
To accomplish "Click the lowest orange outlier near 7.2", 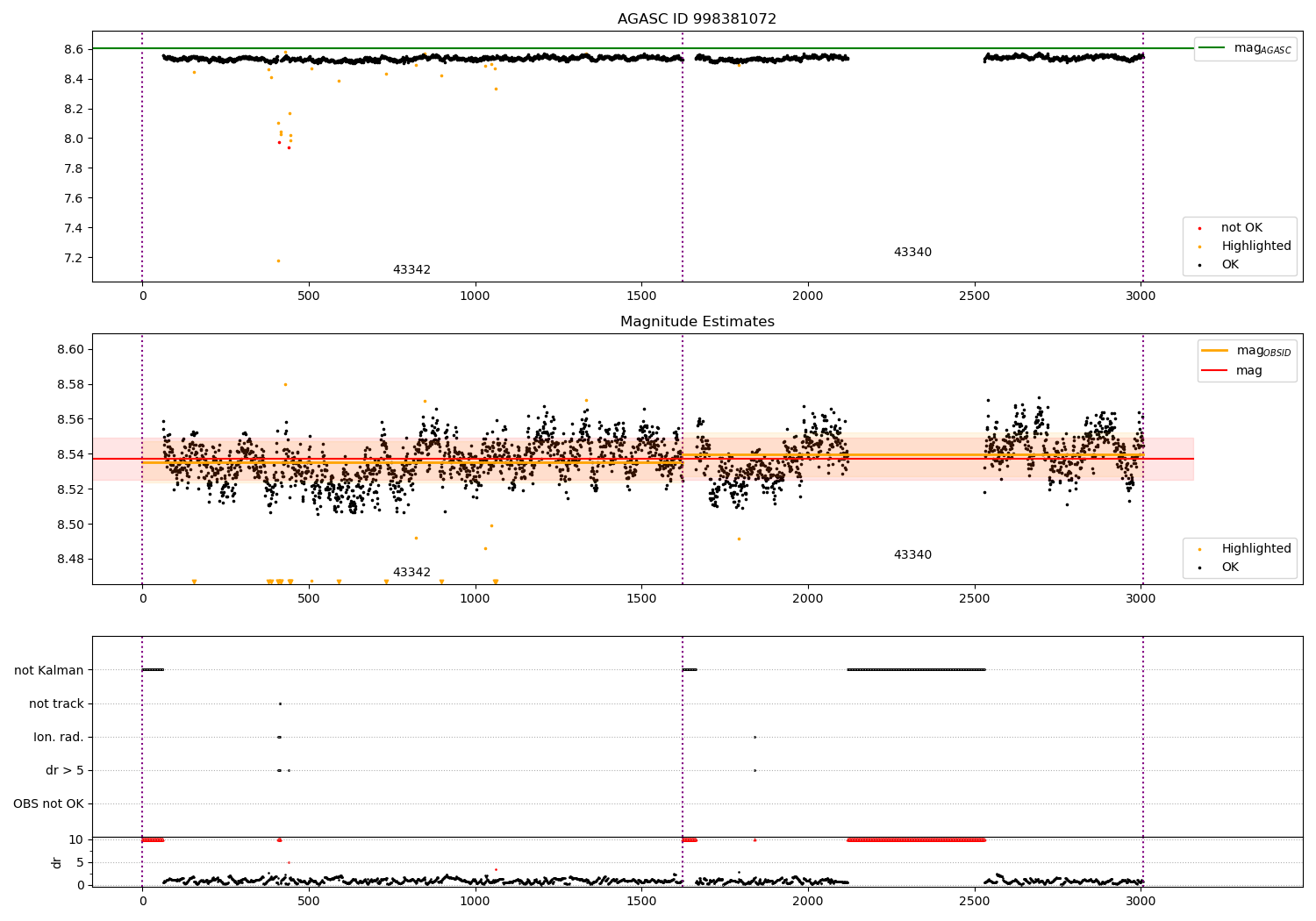I will pyautogui.click(x=278, y=261).
